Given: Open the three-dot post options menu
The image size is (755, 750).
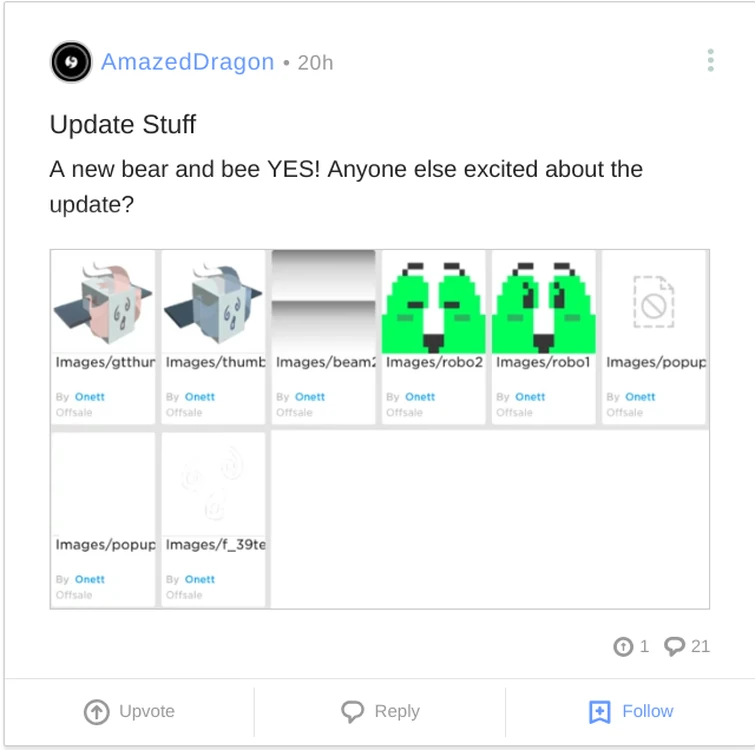Looking at the screenshot, I should pyautogui.click(x=710, y=61).
